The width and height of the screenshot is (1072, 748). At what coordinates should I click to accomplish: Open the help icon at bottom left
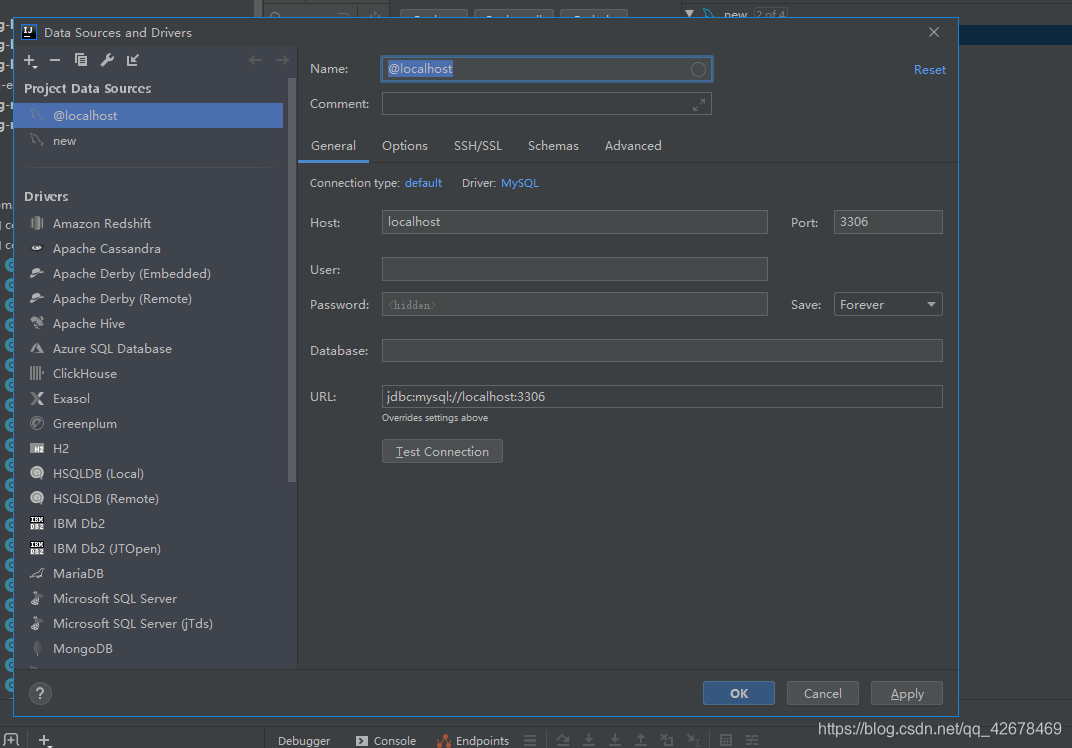[38, 693]
